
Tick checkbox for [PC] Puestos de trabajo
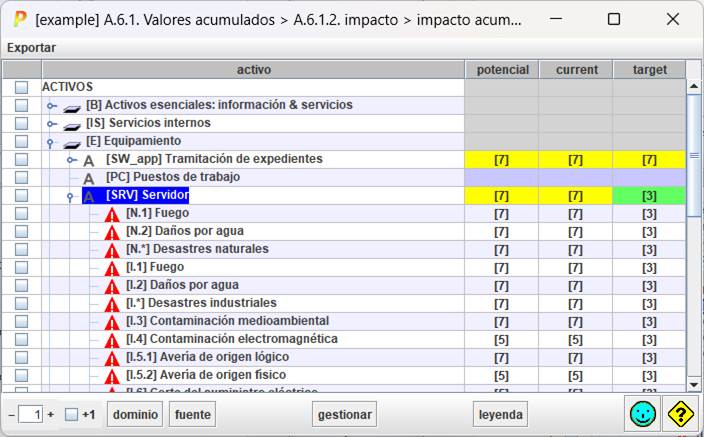click(21, 177)
